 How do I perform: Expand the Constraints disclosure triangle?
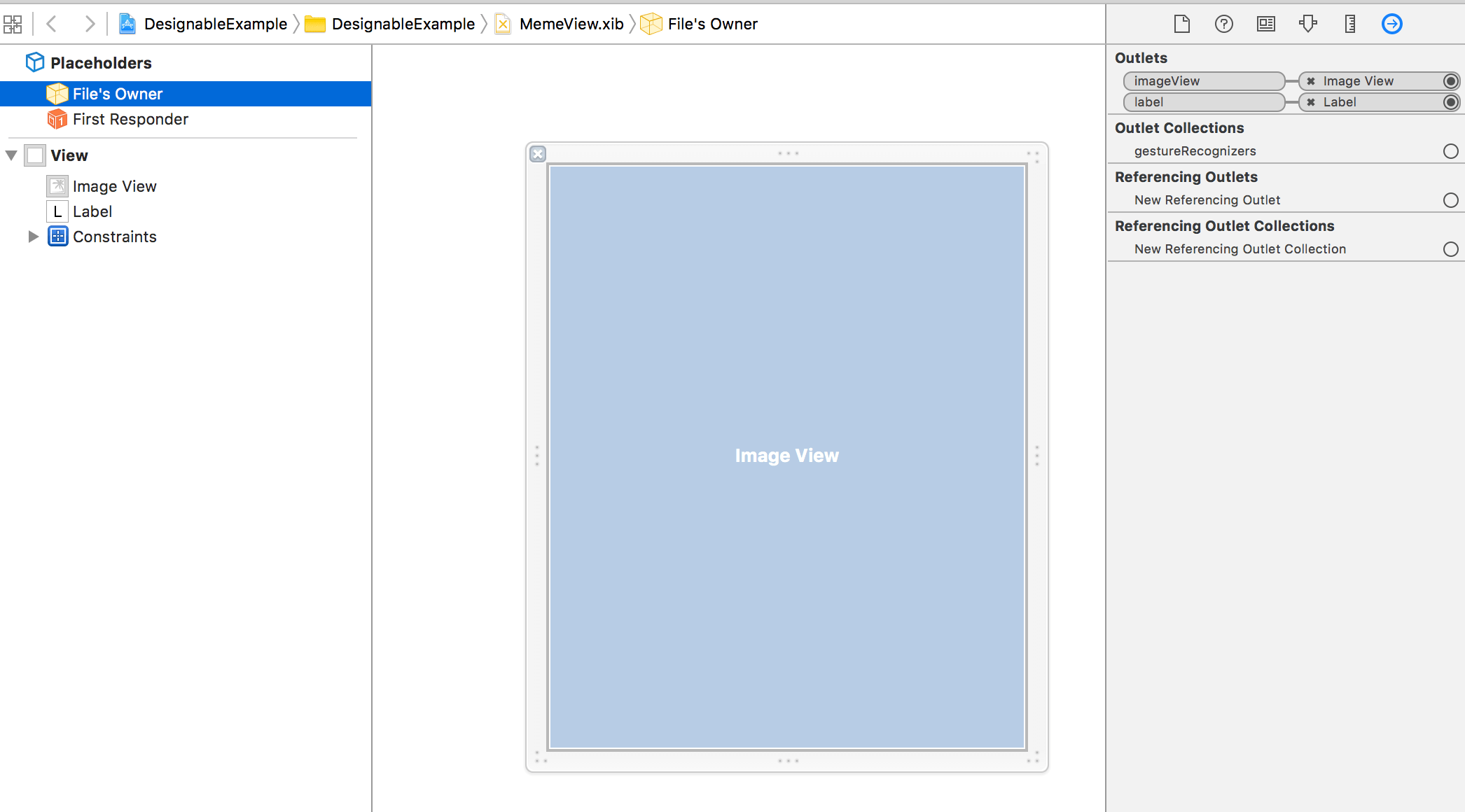33,237
